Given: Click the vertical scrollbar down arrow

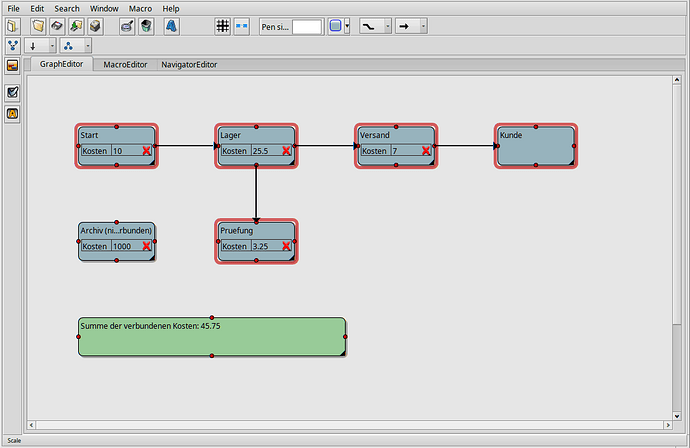Looking at the screenshot, I should [x=677, y=416].
